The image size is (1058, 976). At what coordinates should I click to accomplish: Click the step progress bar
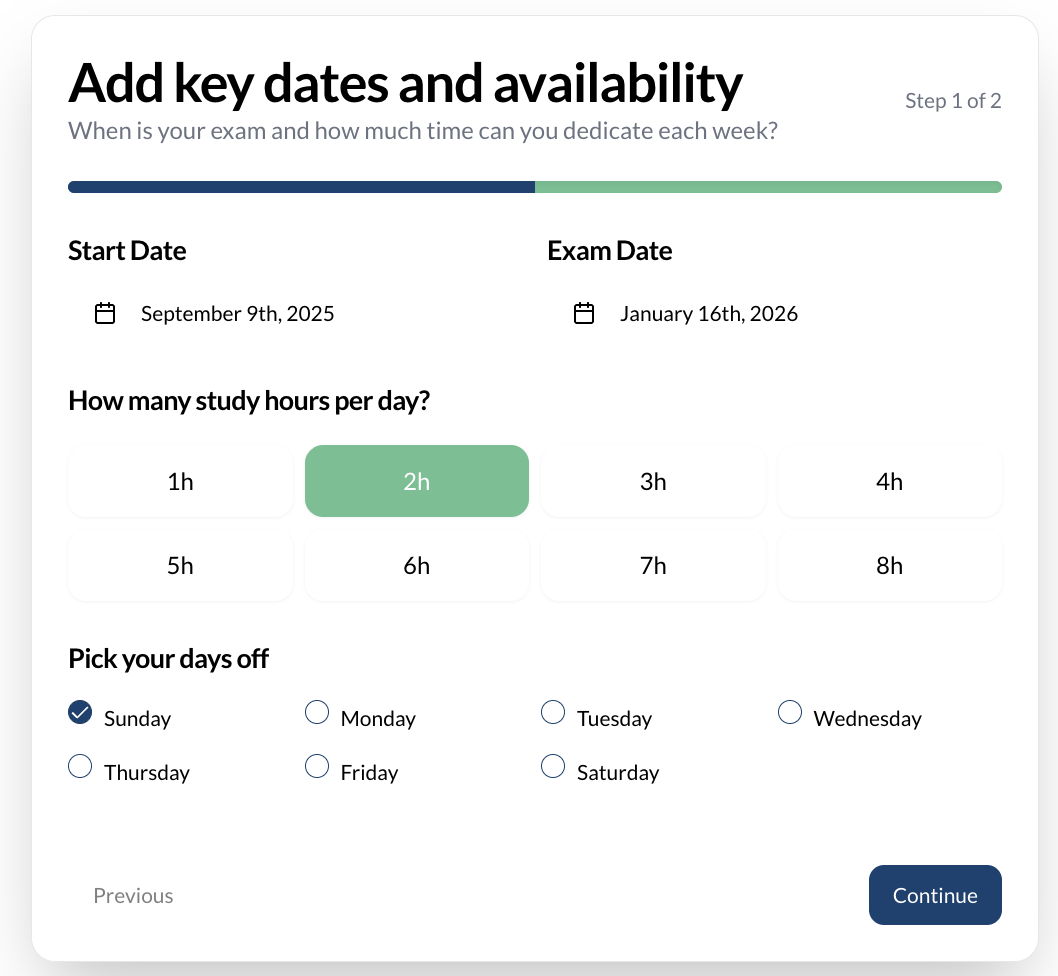534,187
